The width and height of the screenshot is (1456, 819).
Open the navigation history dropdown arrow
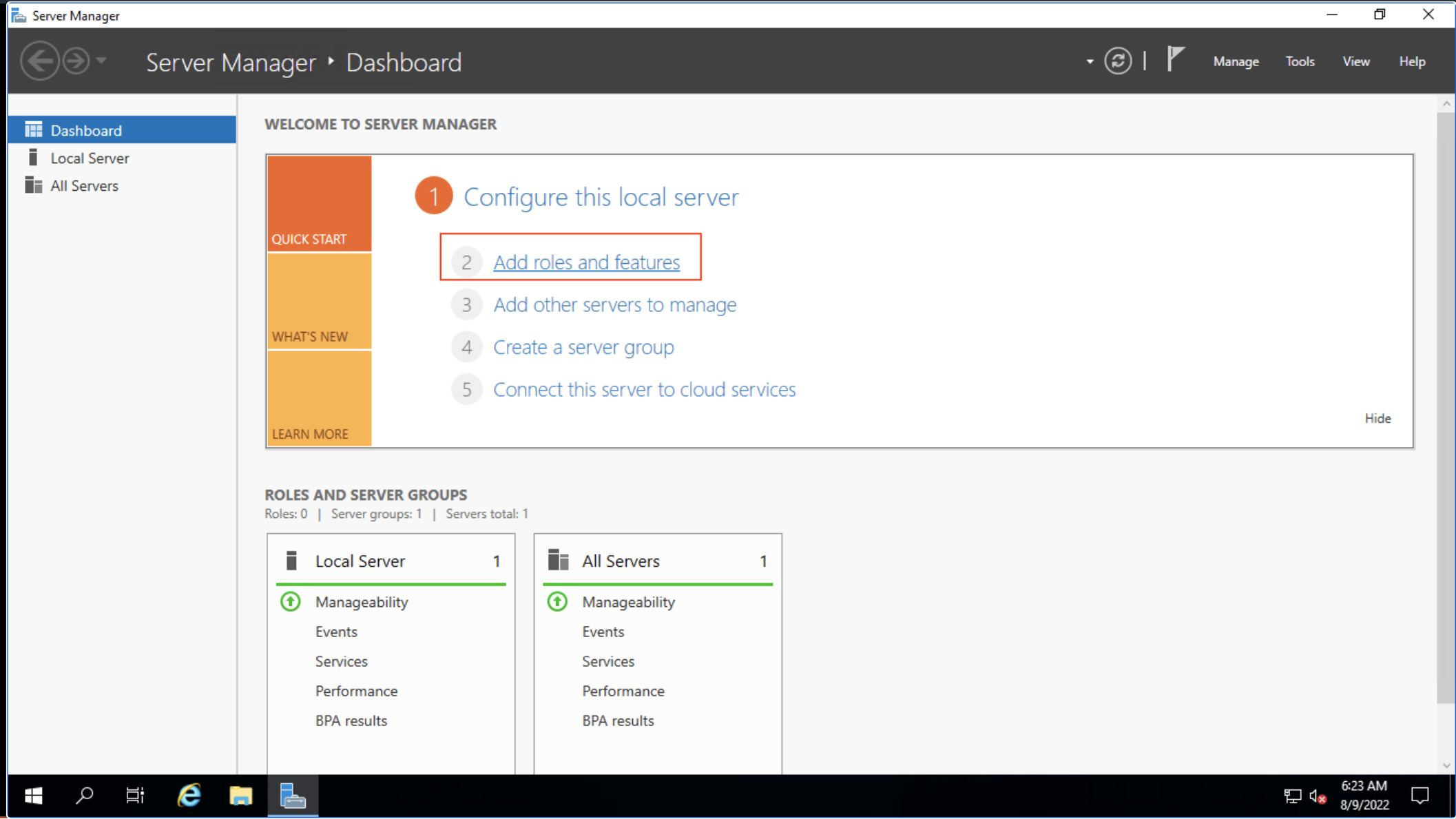[x=101, y=61]
